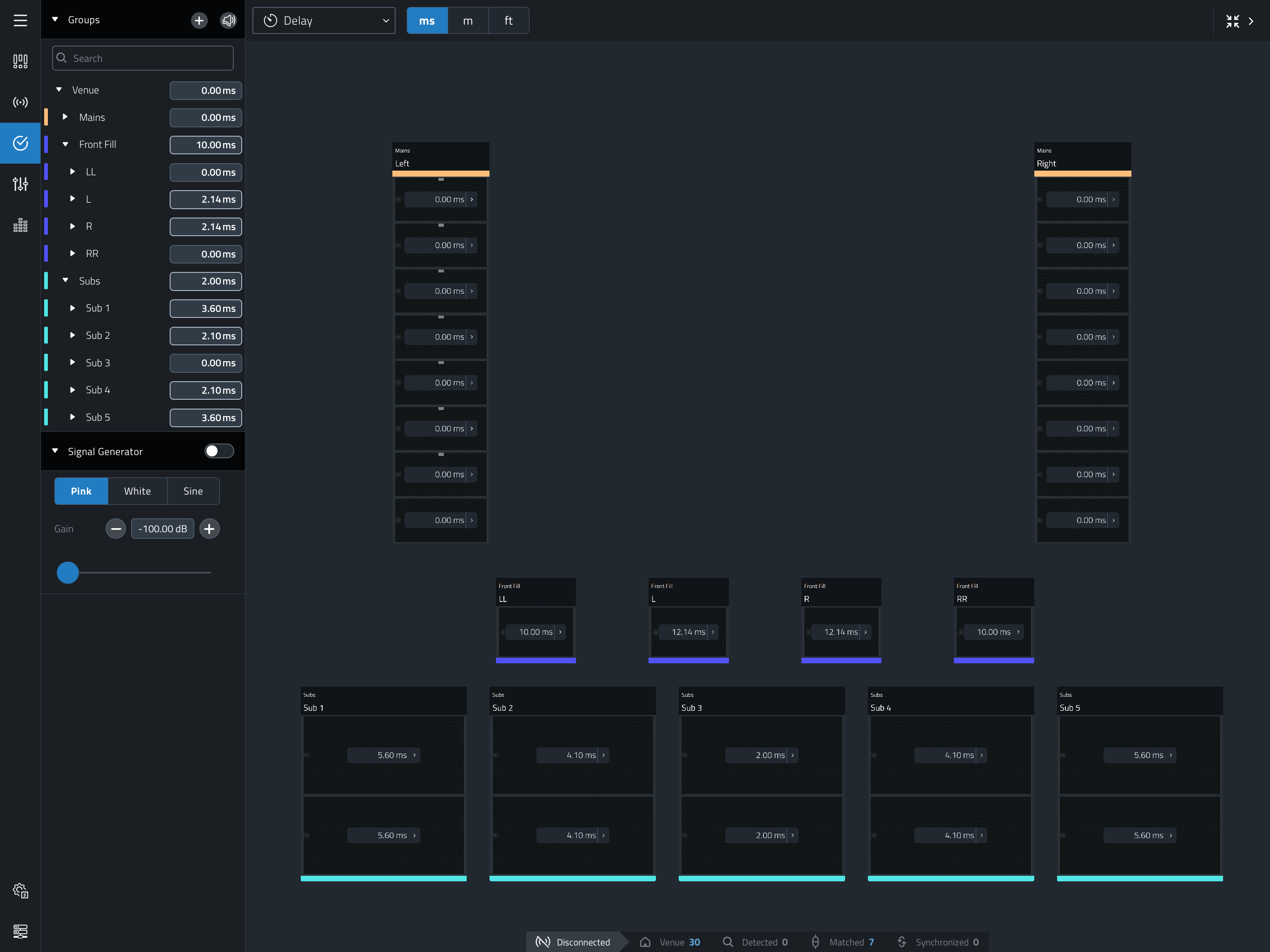Switch delay units to ms

click(427, 20)
